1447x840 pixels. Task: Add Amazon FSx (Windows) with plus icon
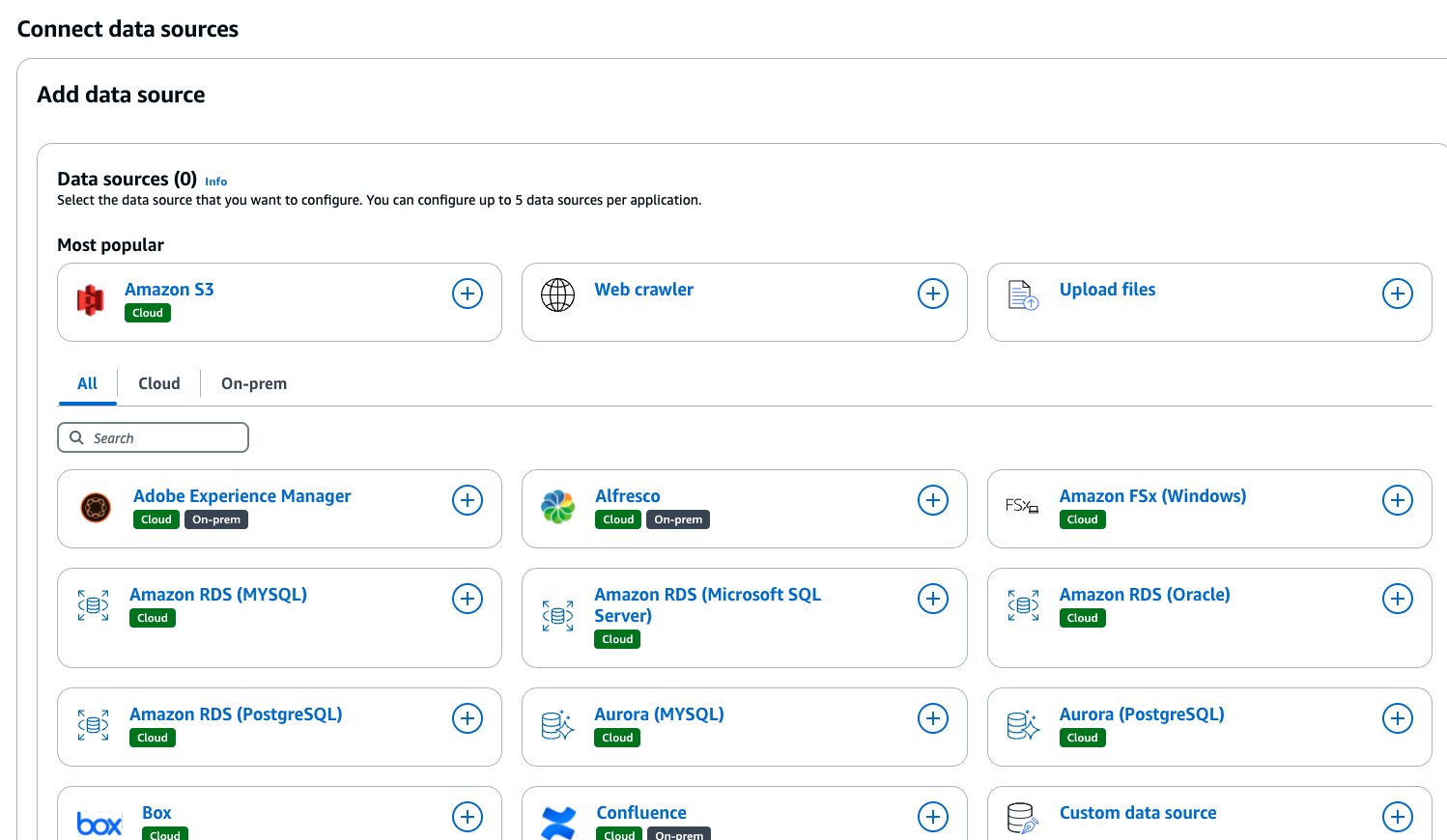coord(1398,500)
